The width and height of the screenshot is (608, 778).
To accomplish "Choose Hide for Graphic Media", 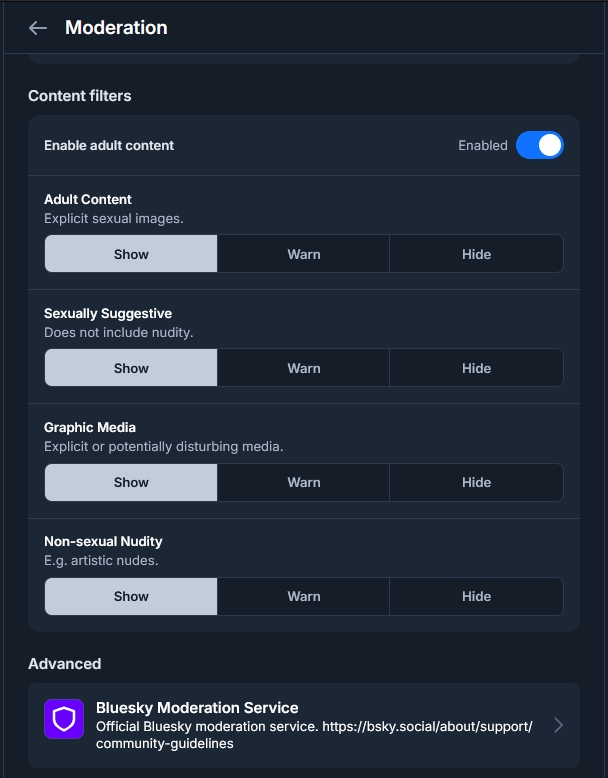I will click(x=476, y=482).
